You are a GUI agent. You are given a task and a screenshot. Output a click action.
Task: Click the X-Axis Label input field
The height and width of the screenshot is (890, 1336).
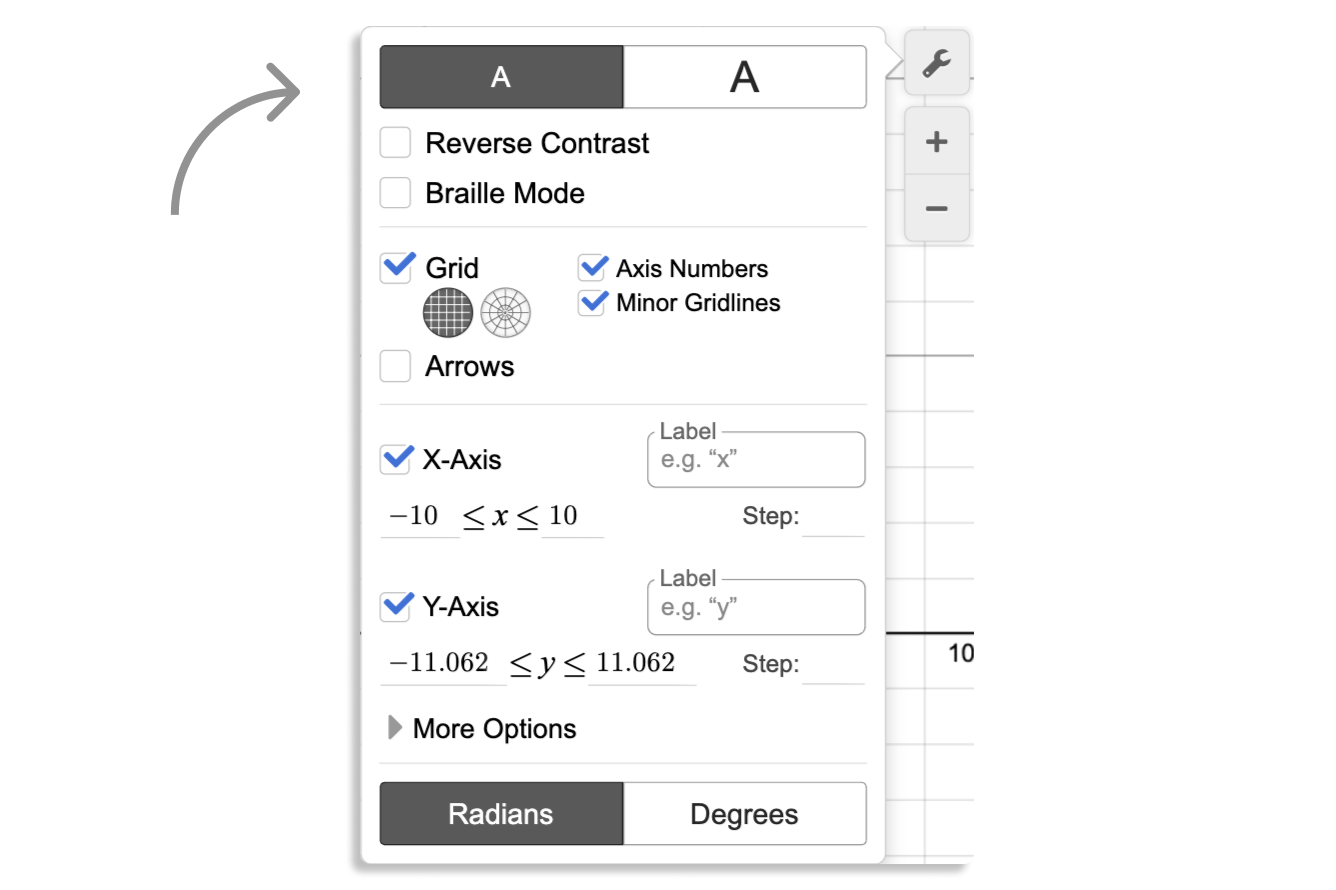[756, 461]
